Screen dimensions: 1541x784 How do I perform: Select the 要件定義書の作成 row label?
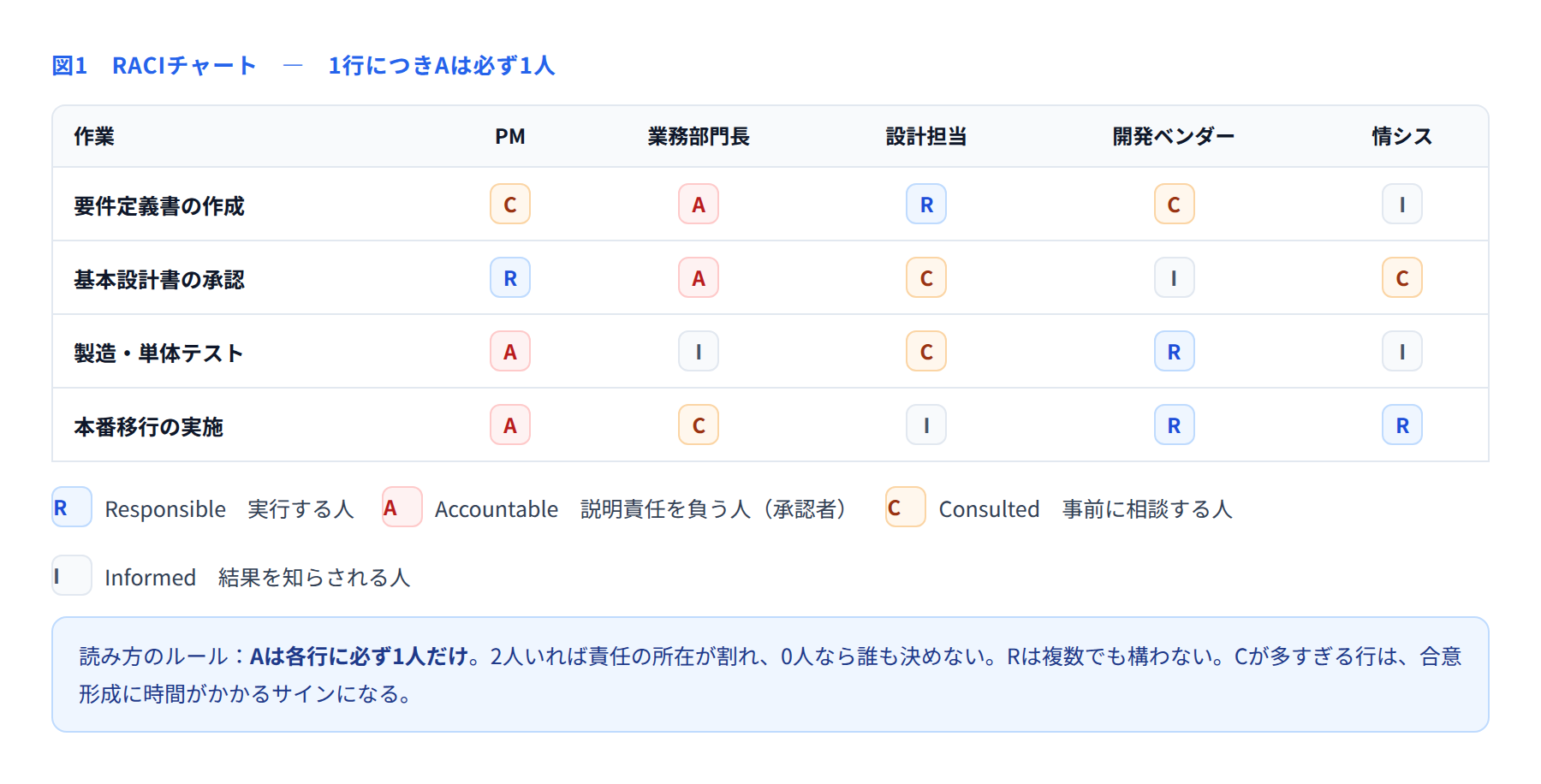159,206
